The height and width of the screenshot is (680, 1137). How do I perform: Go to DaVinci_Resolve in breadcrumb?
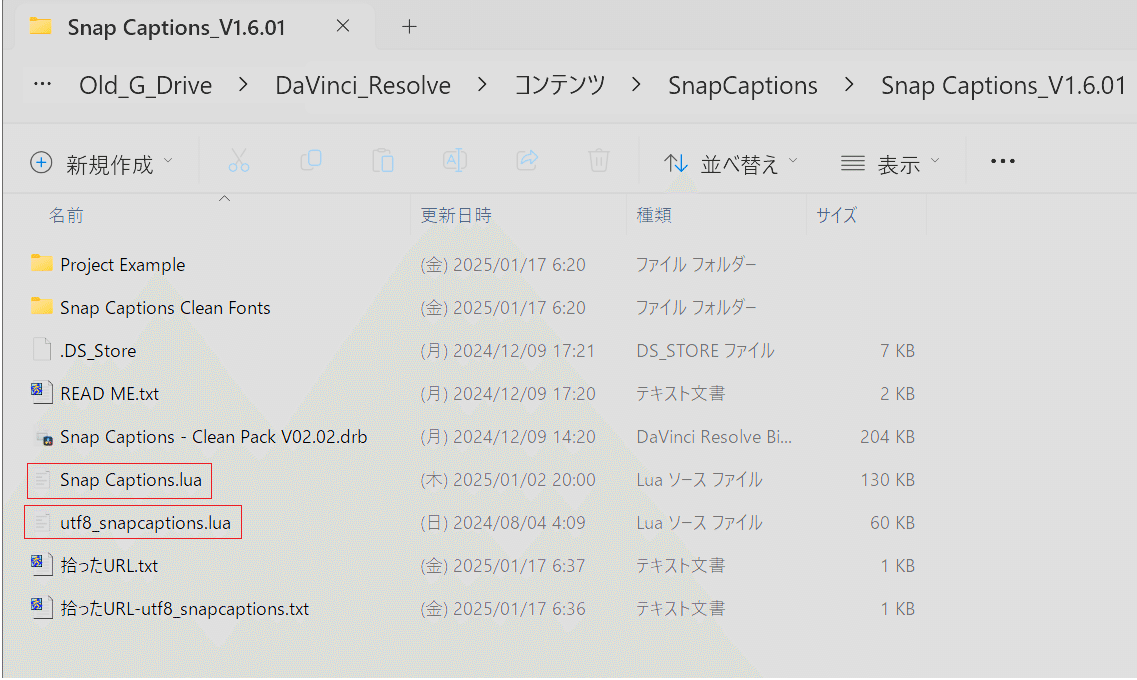click(363, 86)
